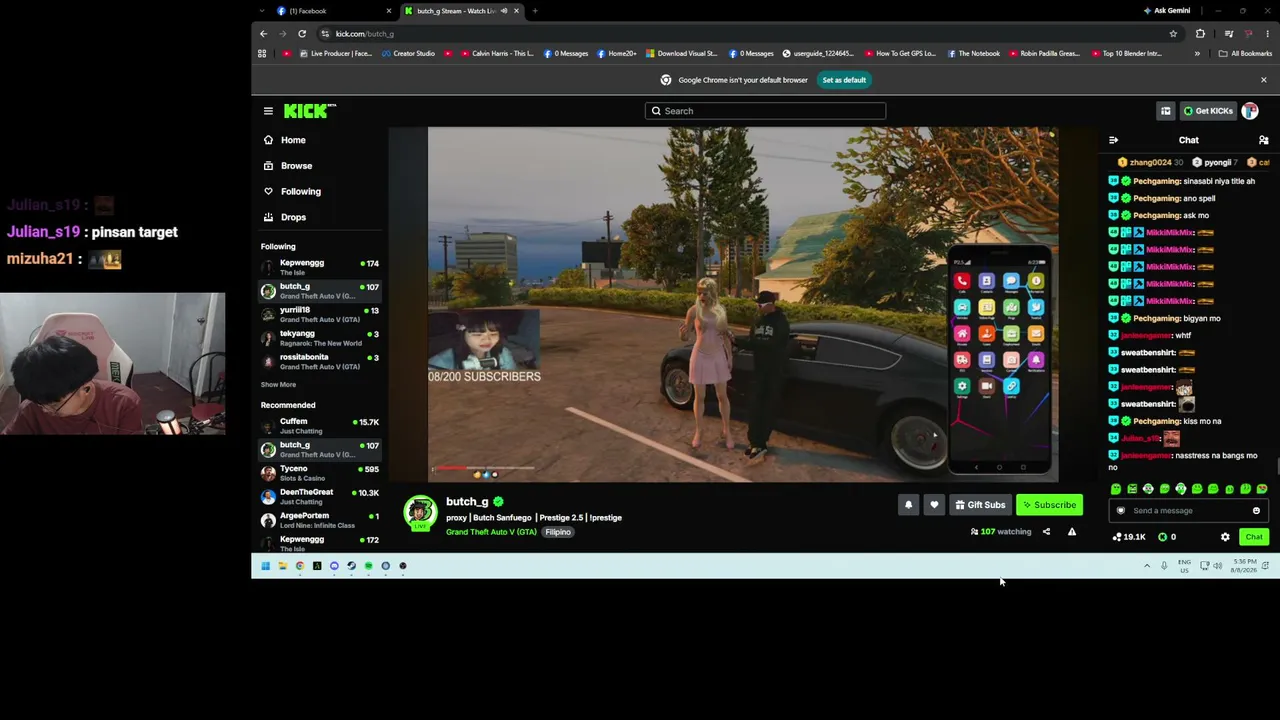Click the address bar URL kick.com/butch_g
Image resolution: width=1280 pixels, height=720 pixels.
point(365,34)
